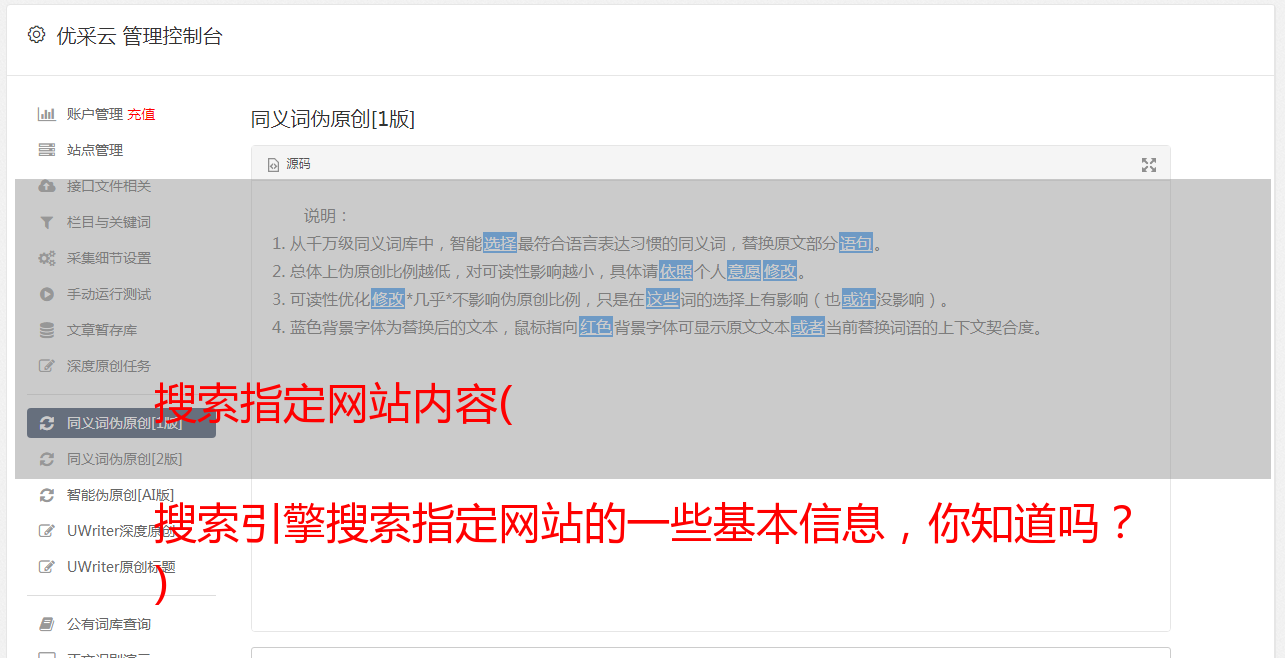
Task: Open 深度原创任务 menu item
Action: [x=109, y=366]
